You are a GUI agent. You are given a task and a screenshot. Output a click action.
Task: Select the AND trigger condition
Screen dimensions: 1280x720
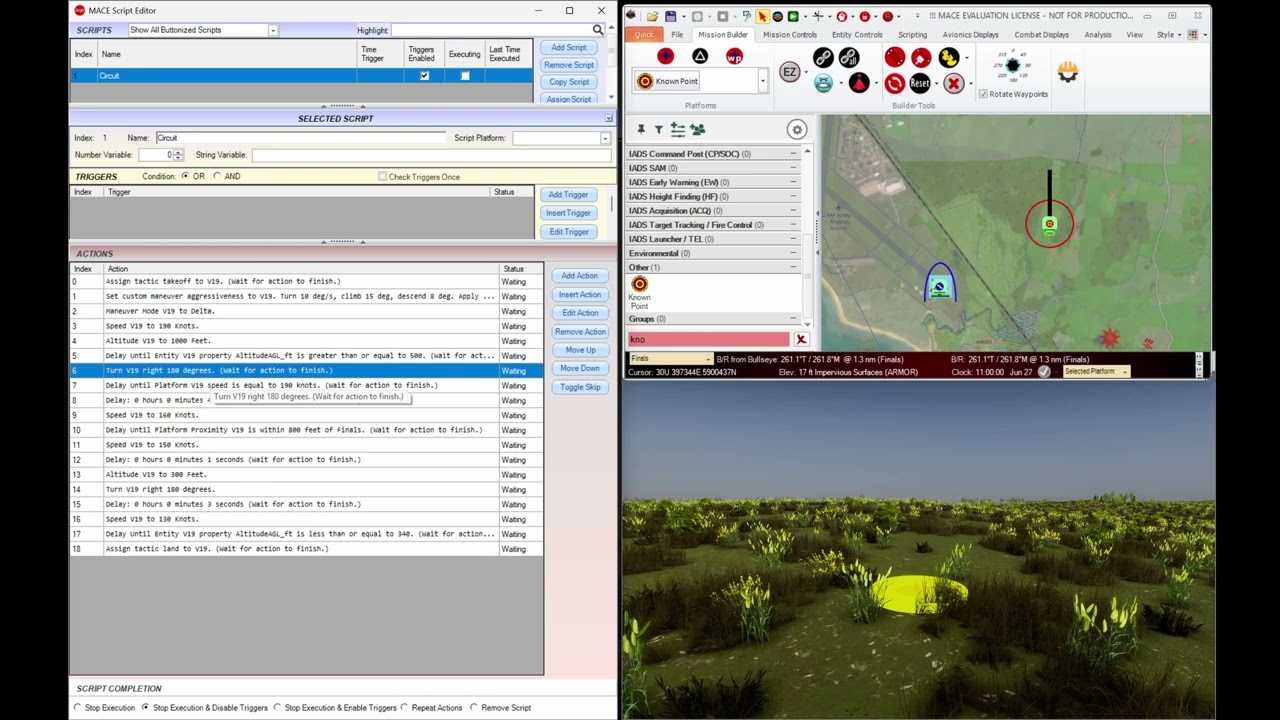pyautogui.click(x=217, y=176)
